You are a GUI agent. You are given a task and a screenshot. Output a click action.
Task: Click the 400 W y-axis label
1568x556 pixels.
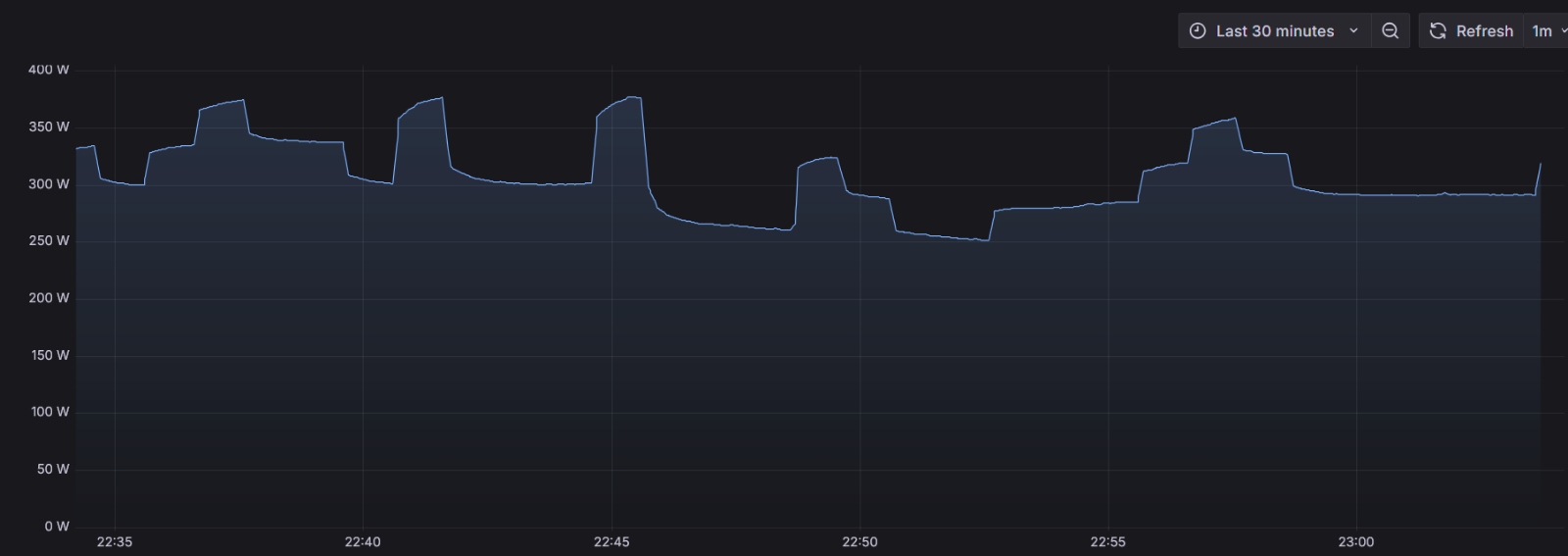coord(49,70)
